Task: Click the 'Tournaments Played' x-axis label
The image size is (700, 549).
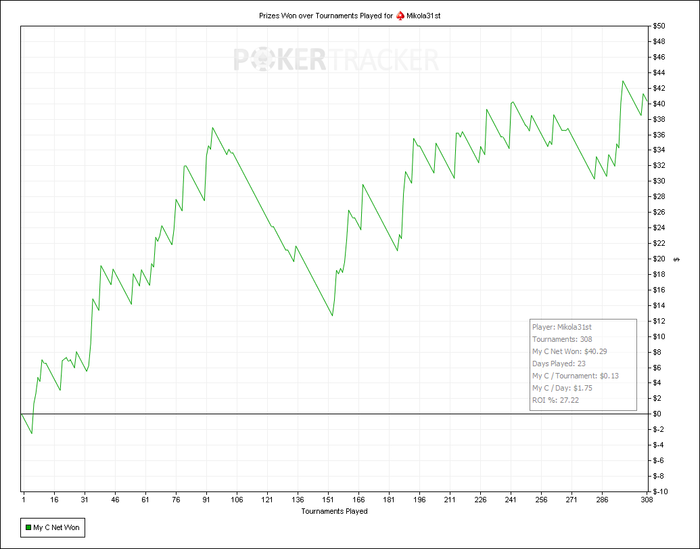Action: coord(334,511)
